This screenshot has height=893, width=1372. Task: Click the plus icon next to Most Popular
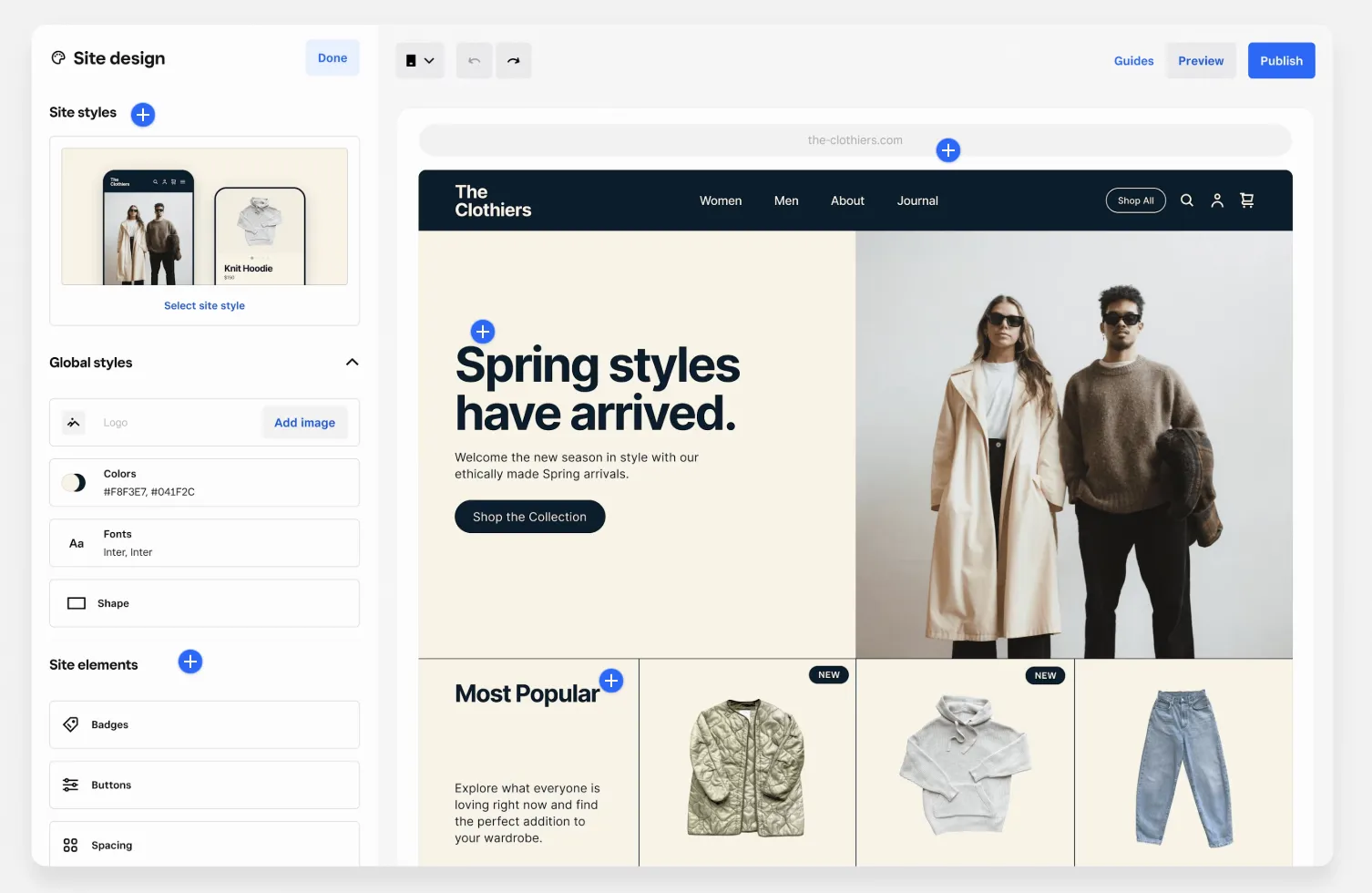click(x=611, y=680)
